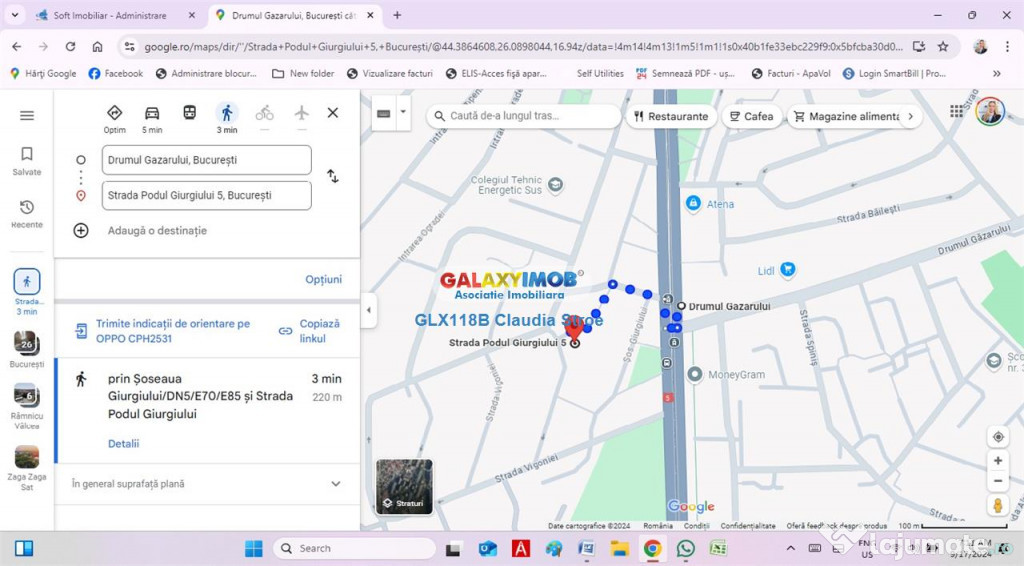The width and height of the screenshot is (1024, 566).
Task: Select the Strada 3 min sidebar route
Action: (27, 292)
